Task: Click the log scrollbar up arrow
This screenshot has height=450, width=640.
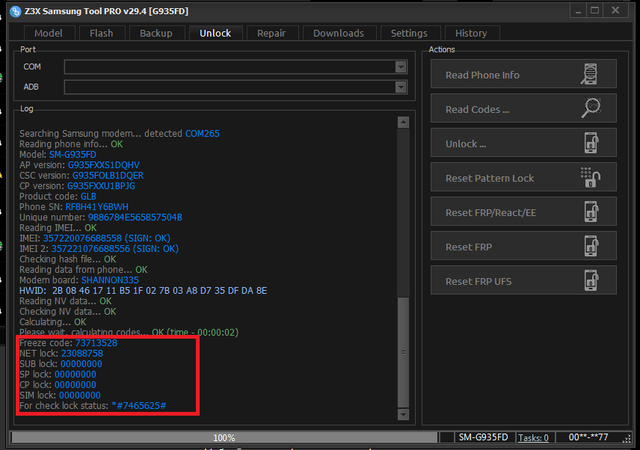Action: 403,122
